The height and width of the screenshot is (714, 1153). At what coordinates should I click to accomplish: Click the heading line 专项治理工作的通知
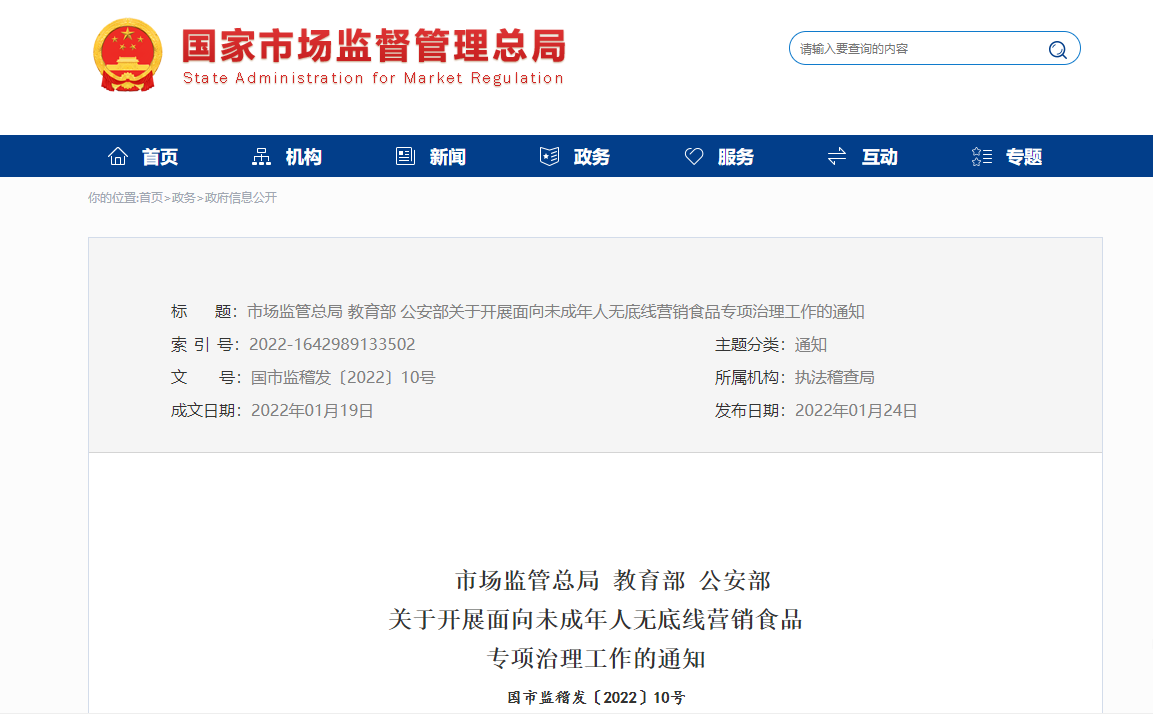pos(596,658)
